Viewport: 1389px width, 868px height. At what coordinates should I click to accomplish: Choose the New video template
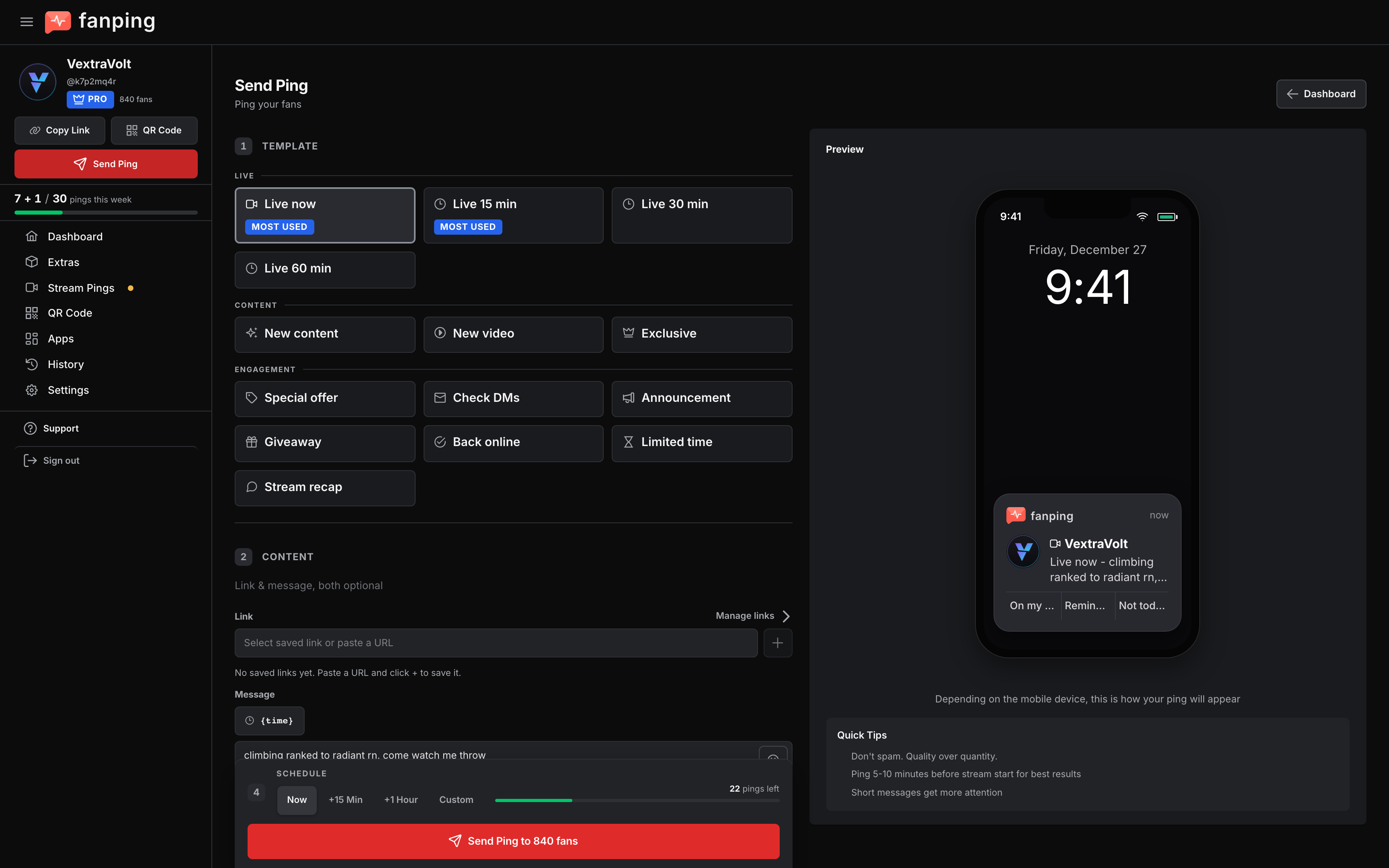point(513,335)
